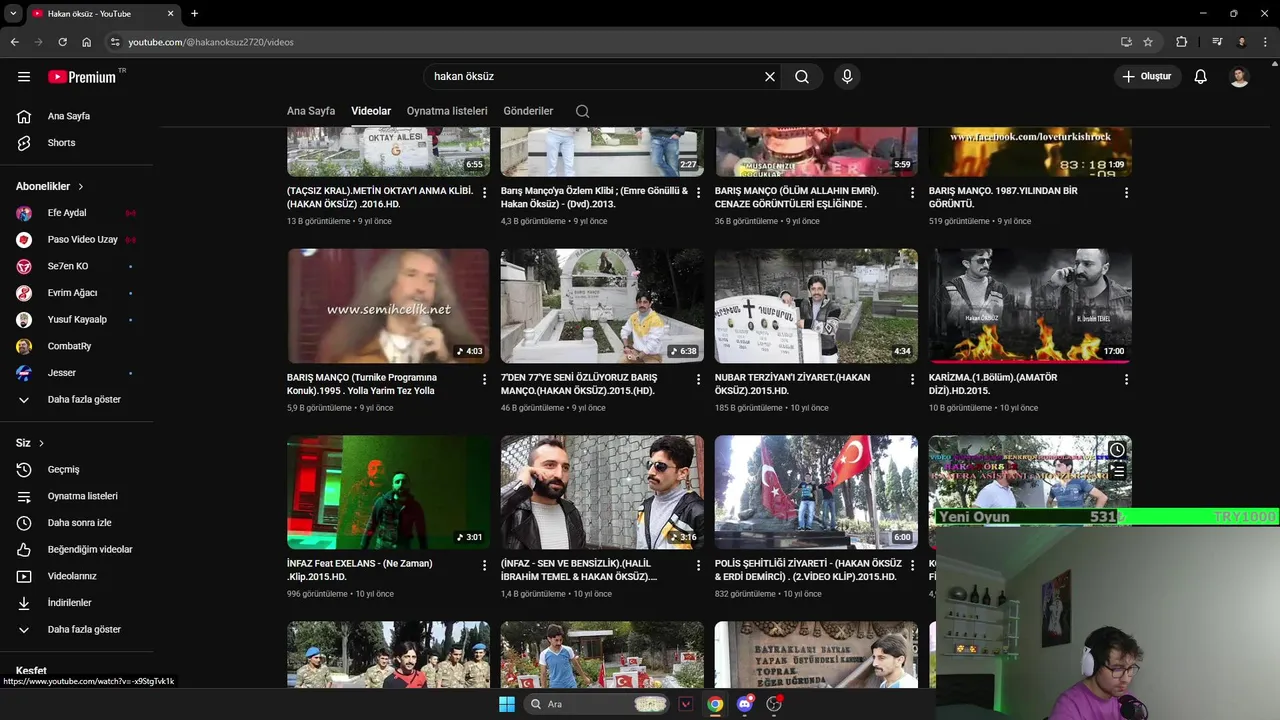
Task: Open POLİS ŞEHİTLİĞİ ZİYARETİ video thumbnail
Action: click(816, 492)
